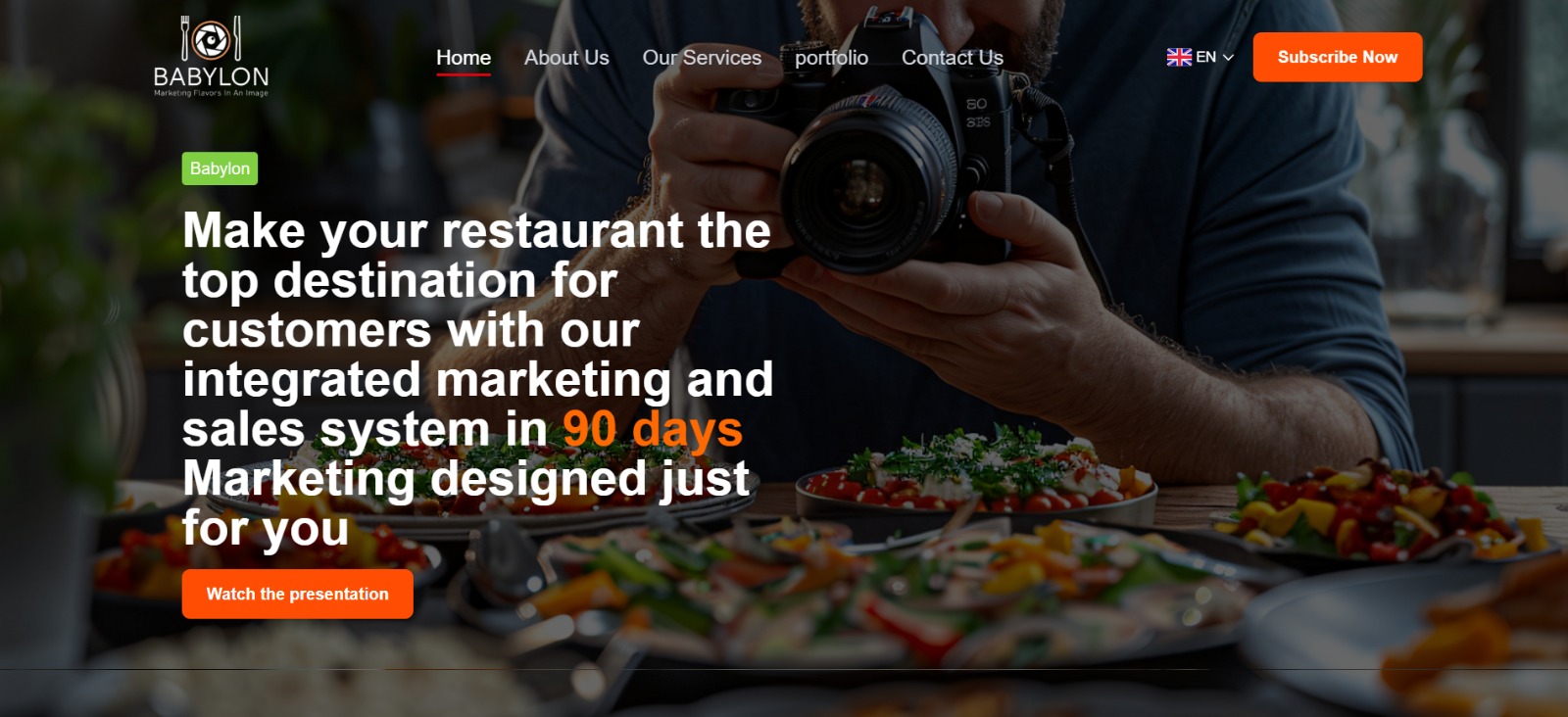Click the Make your restaurant headline
Viewport: 1568px width, 717px height.
point(478,330)
